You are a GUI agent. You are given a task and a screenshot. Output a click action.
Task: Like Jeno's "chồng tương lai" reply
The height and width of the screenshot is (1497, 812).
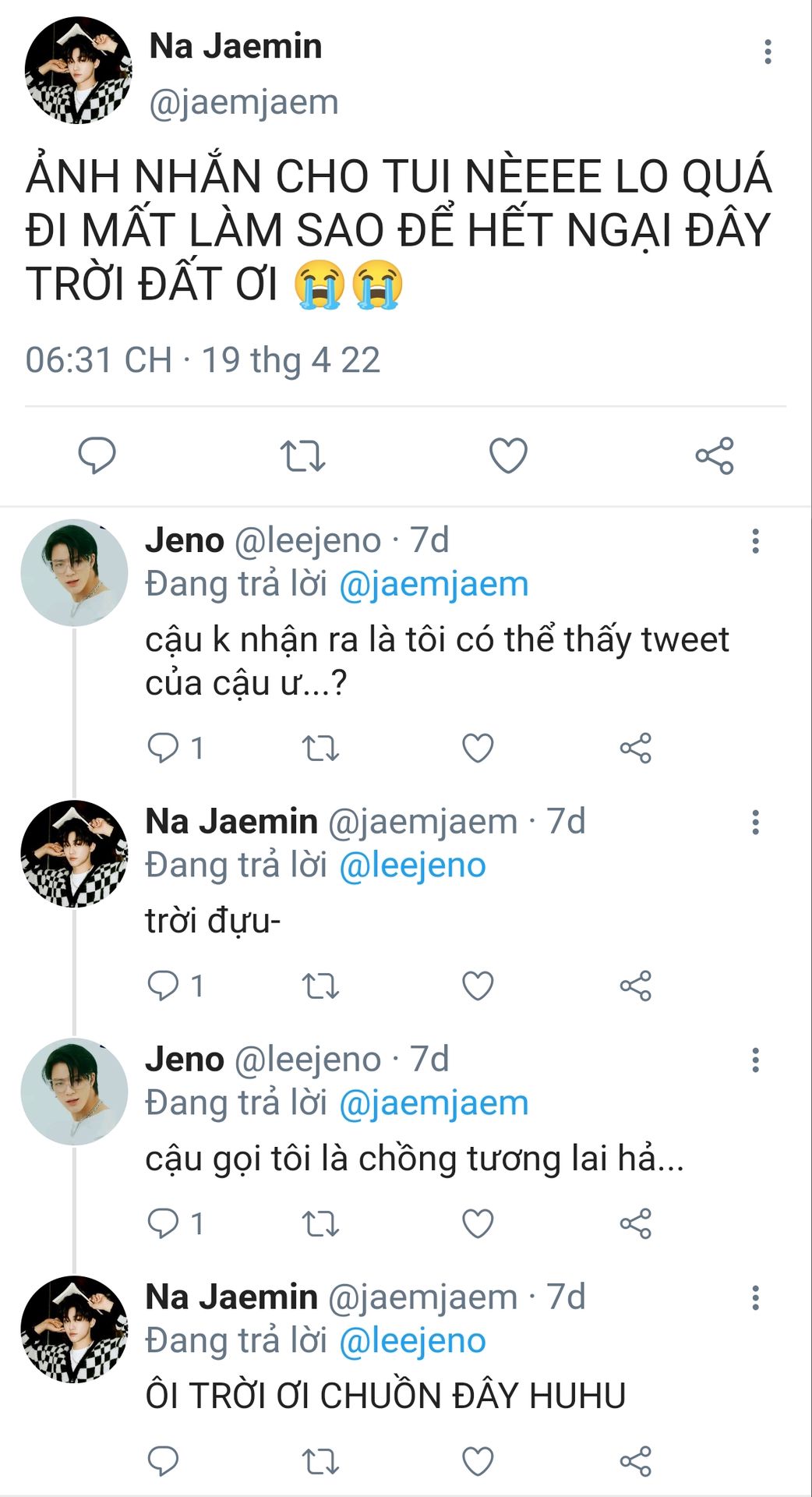(478, 1223)
